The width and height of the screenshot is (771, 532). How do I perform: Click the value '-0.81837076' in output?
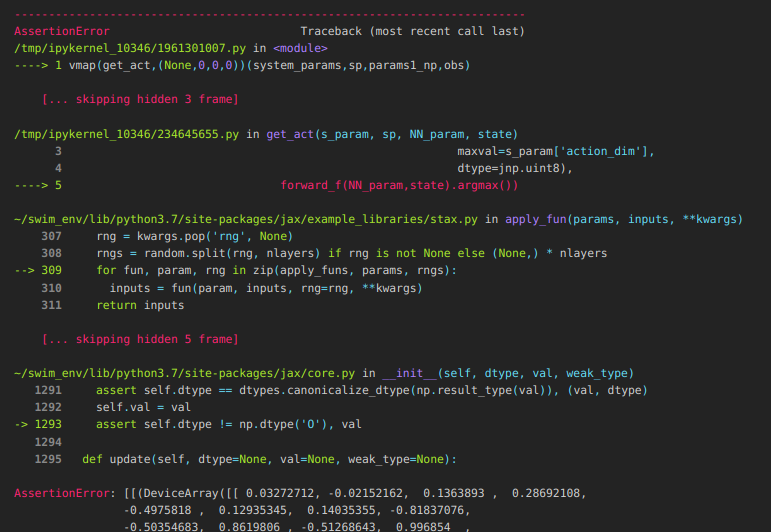click(427, 510)
